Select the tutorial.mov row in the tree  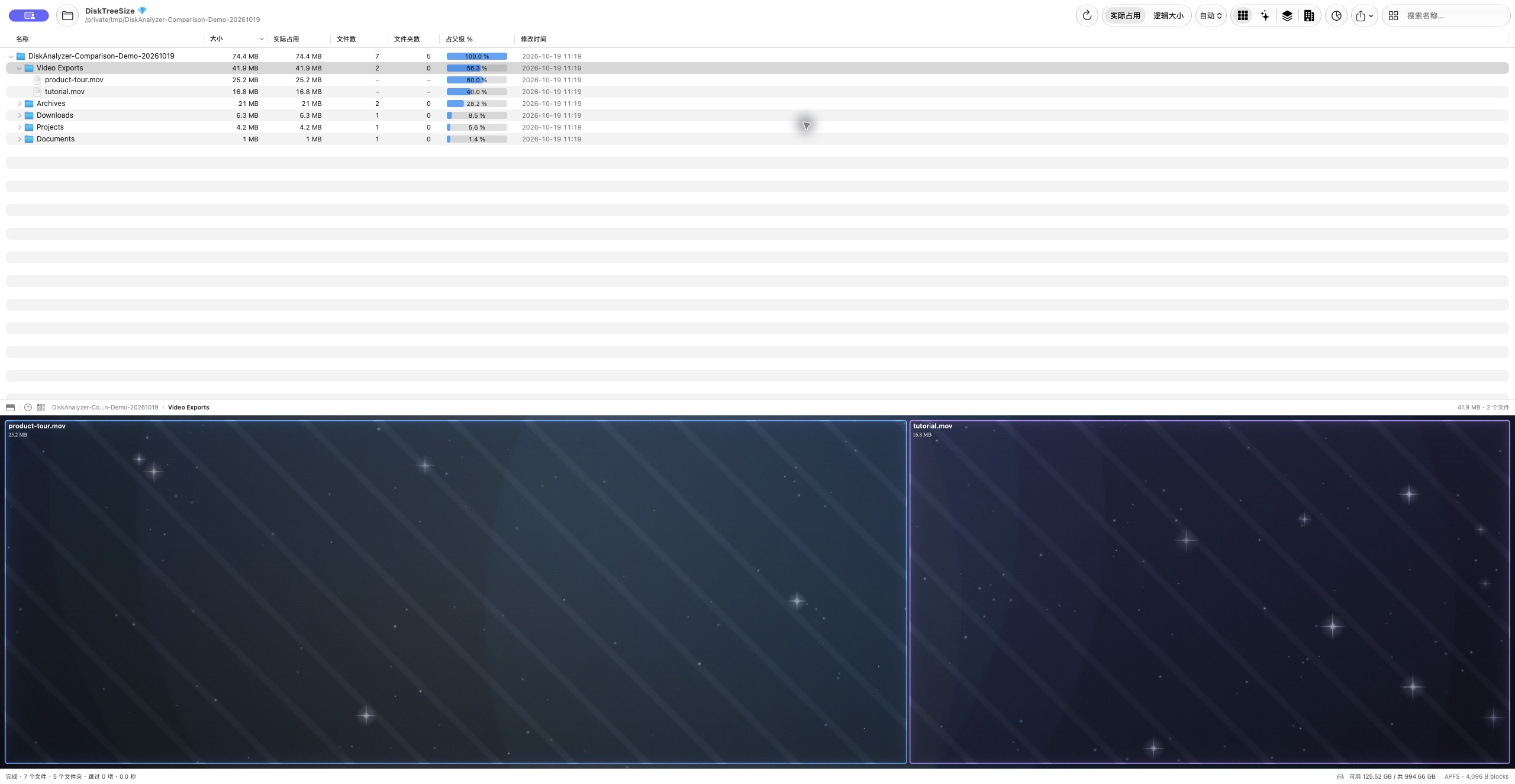tap(757, 92)
